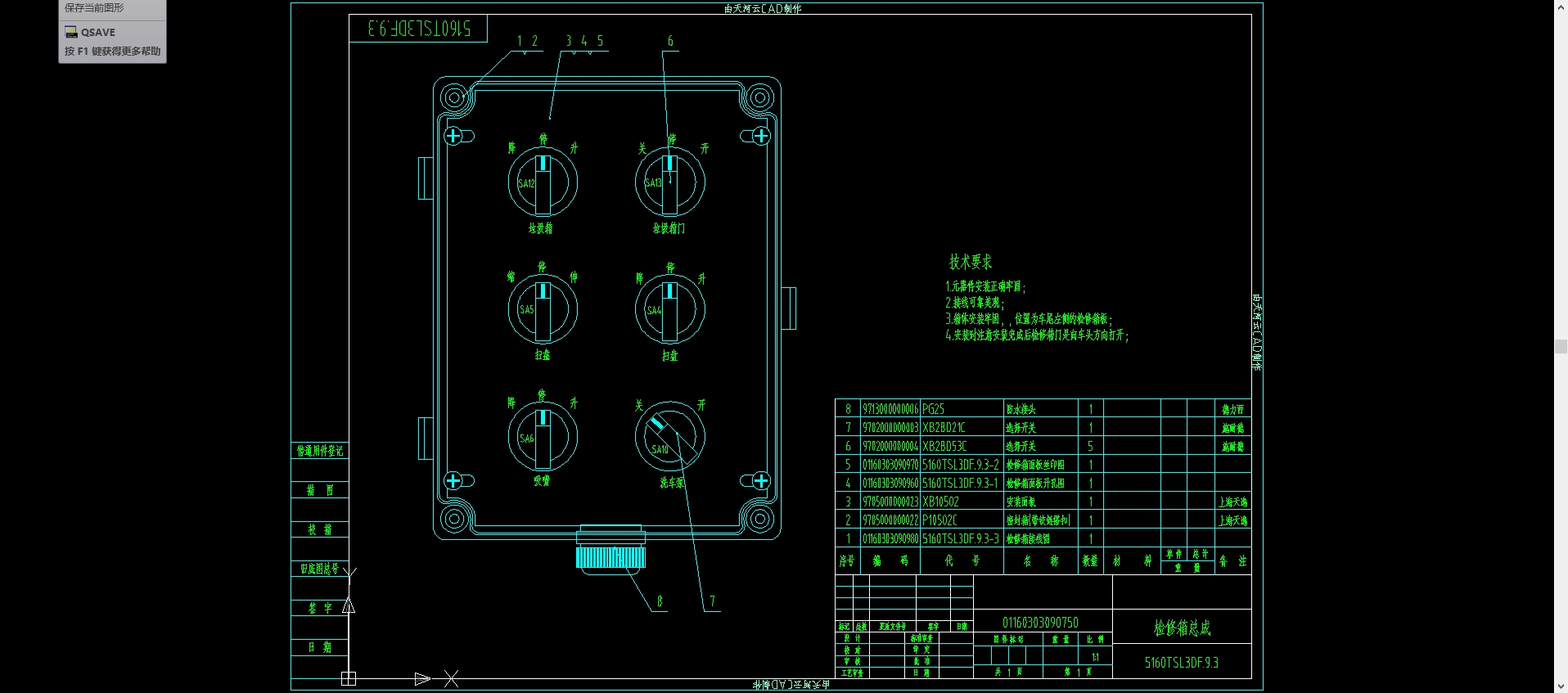Click balloon leader number 8
The image size is (1568, 693).
pos(660,601)
